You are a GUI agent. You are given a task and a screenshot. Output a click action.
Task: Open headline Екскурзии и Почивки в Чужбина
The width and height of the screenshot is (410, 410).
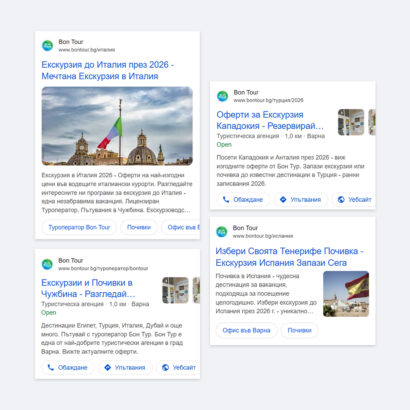pos(88,288)
